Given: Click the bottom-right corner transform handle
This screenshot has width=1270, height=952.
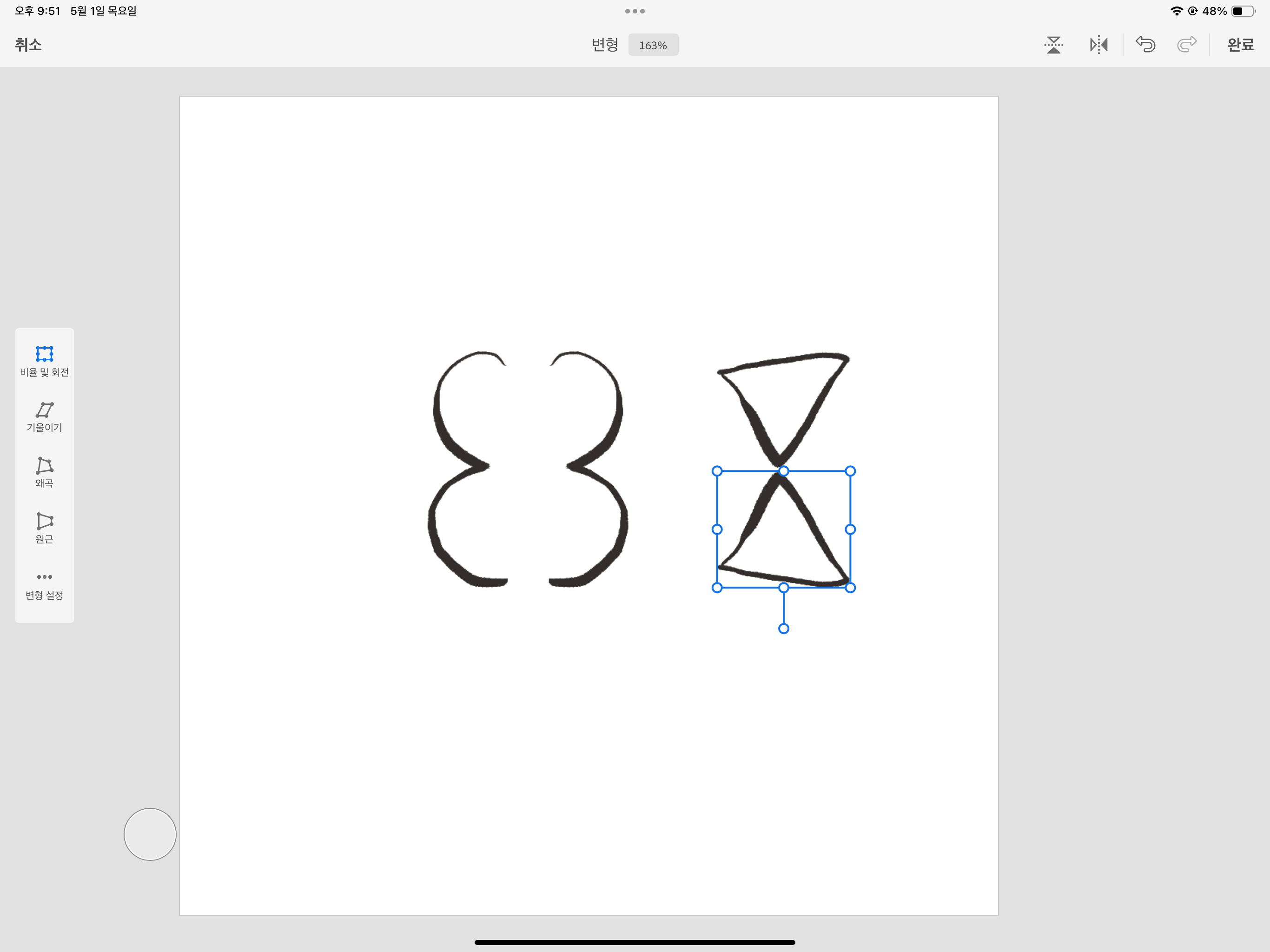Looking at the screenshot, I should click(850, 588).
